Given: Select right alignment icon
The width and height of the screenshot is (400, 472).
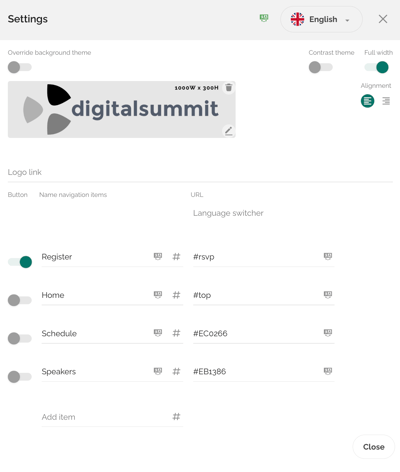Looking at the screenshot, I should pos(386,101).
